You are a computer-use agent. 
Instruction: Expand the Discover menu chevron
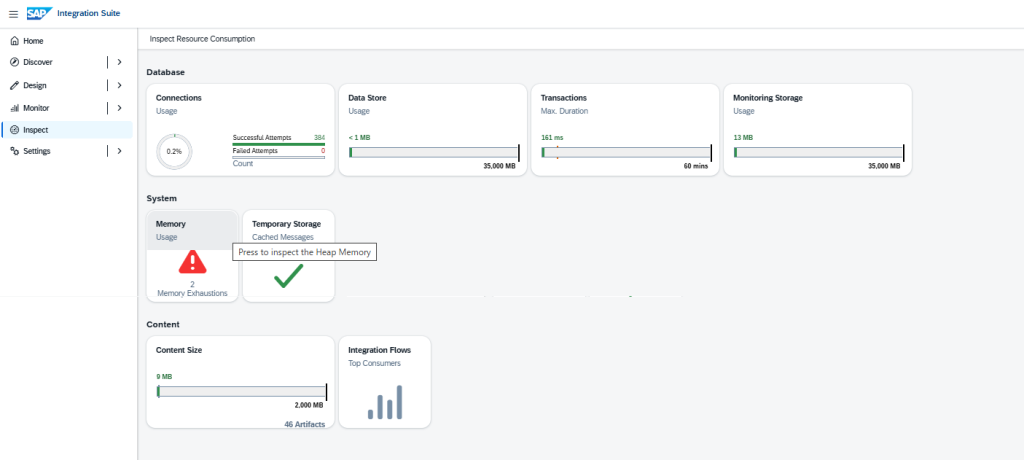[119, 62]
